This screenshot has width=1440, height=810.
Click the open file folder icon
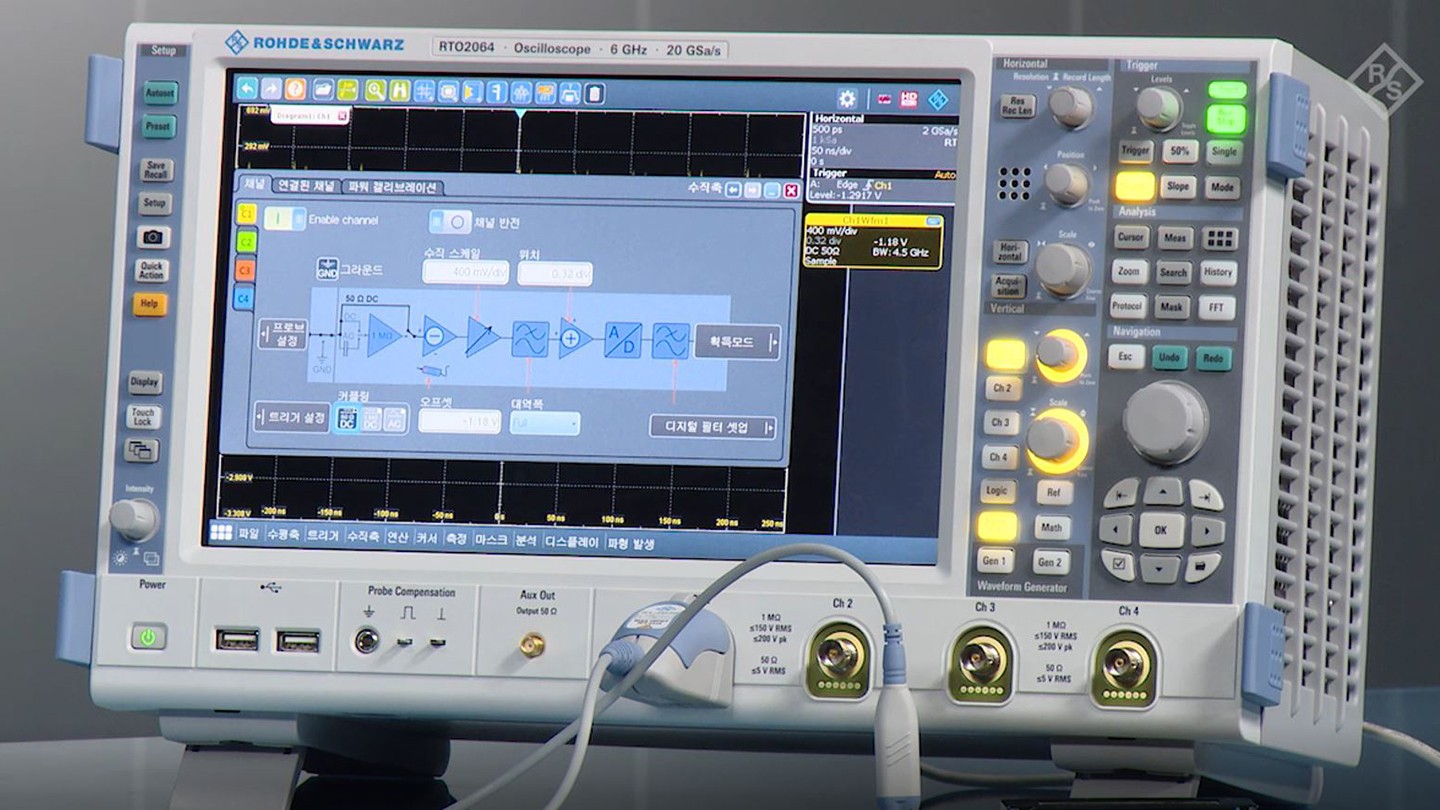point(322,90)
